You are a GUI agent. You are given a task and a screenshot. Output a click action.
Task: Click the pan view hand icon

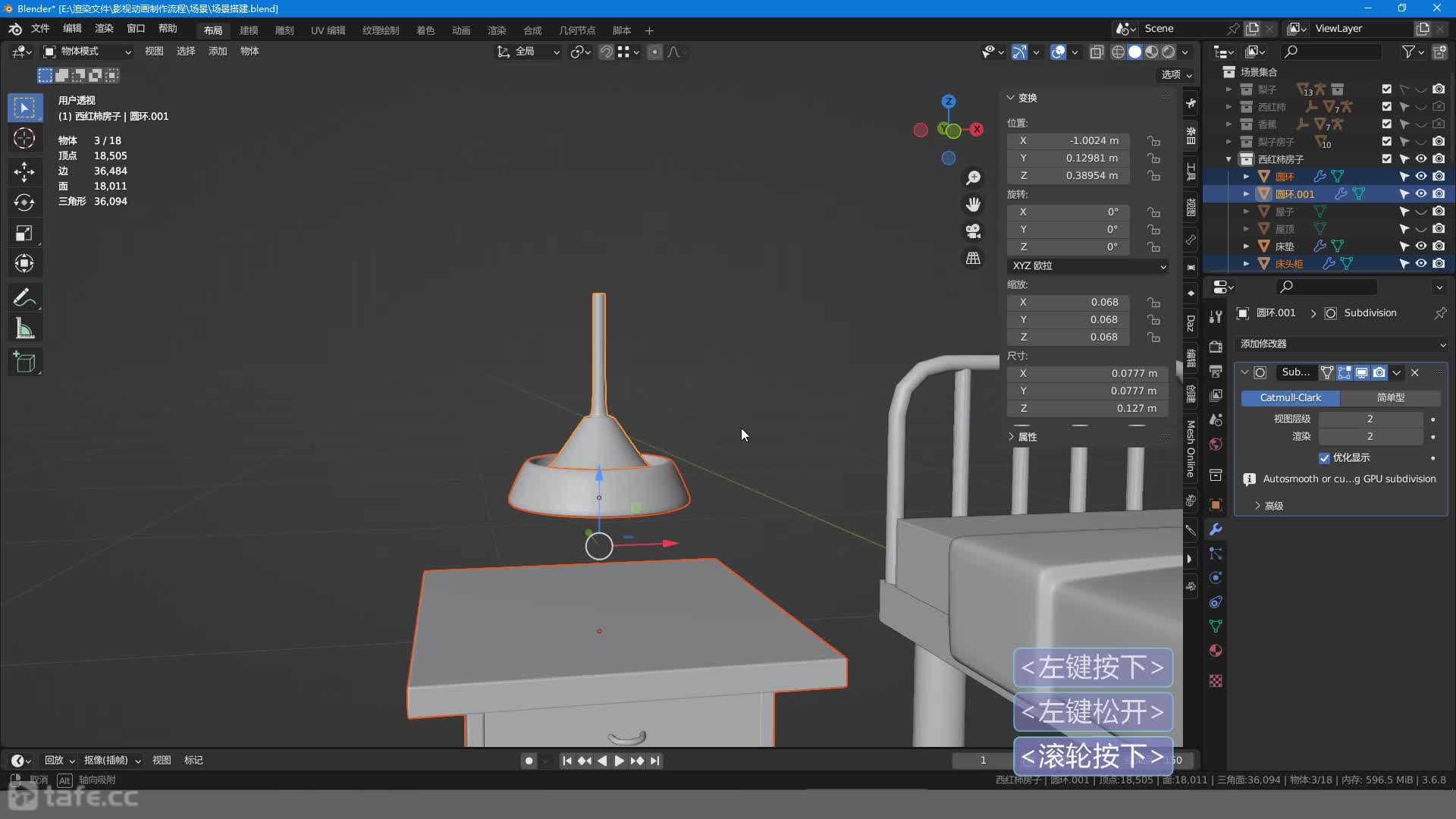coord(973,204)
